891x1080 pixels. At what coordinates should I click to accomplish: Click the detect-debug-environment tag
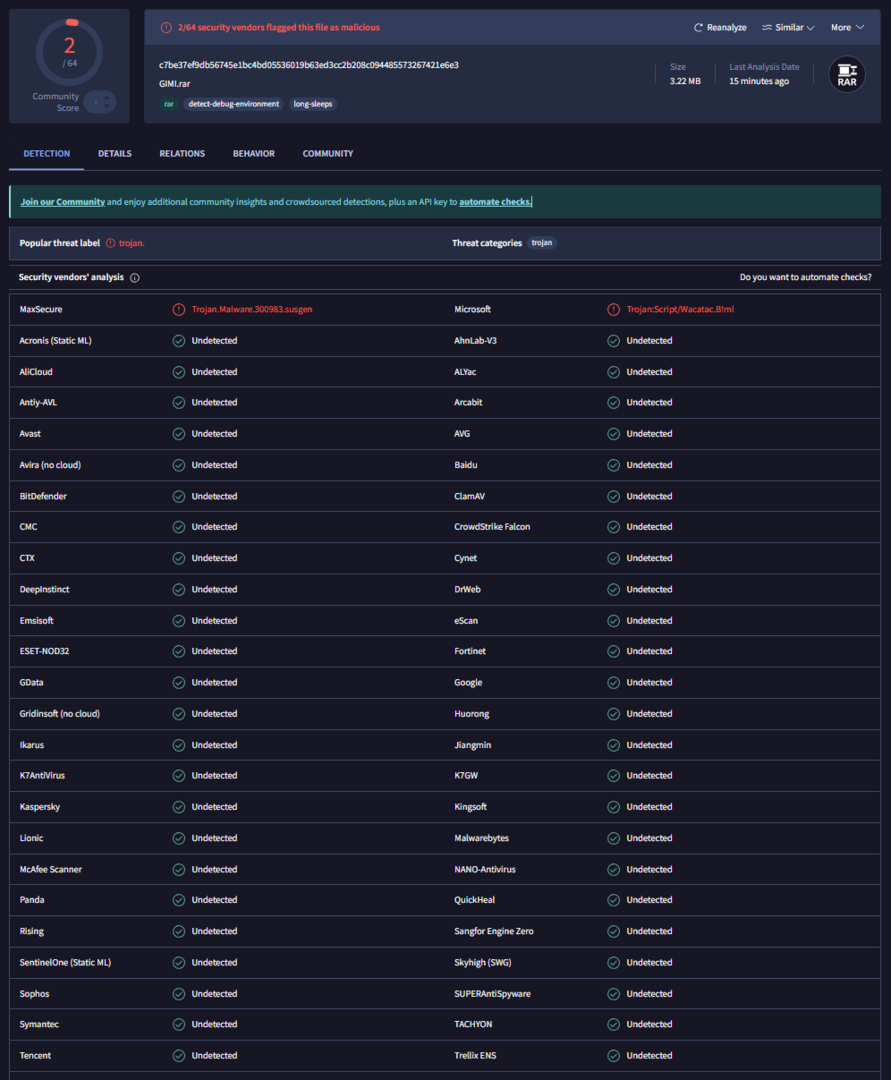[233, 104]
